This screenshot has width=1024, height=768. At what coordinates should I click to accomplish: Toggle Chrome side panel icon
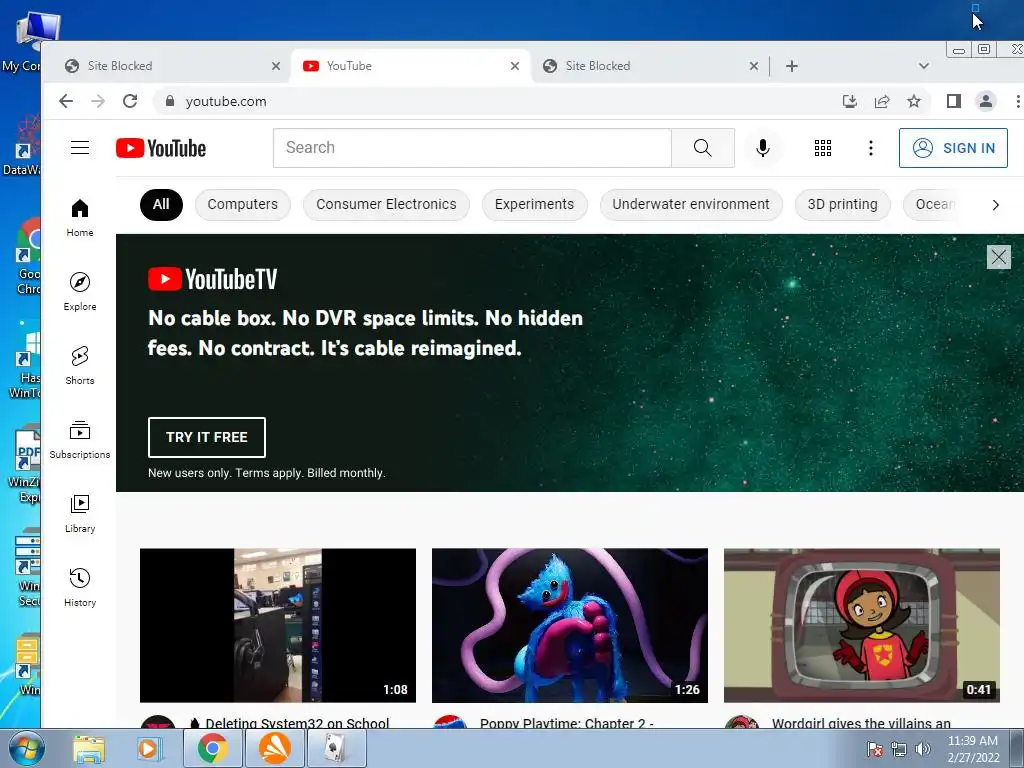click(x=953, y=101)
